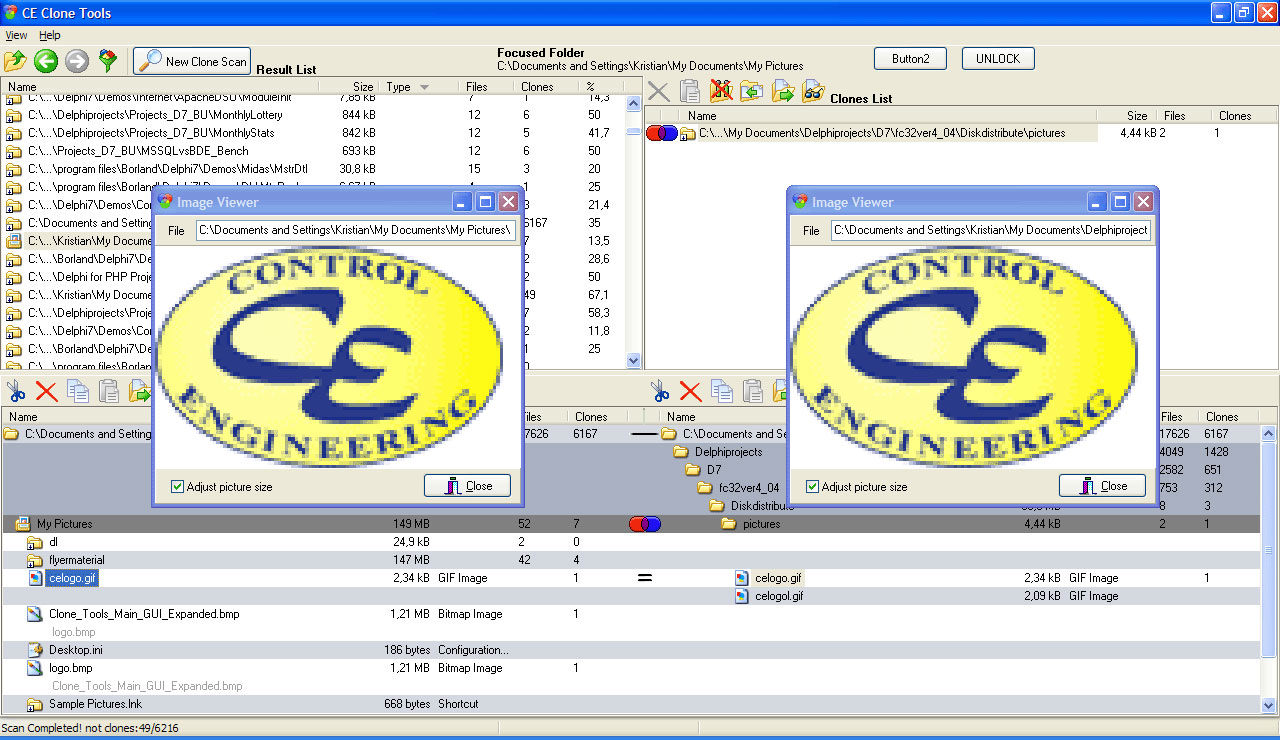The height and width of the screenshot is (740, 1280).
Task: Click the clipboard paste icon above Clones List
Action: (x=690, y=91)
